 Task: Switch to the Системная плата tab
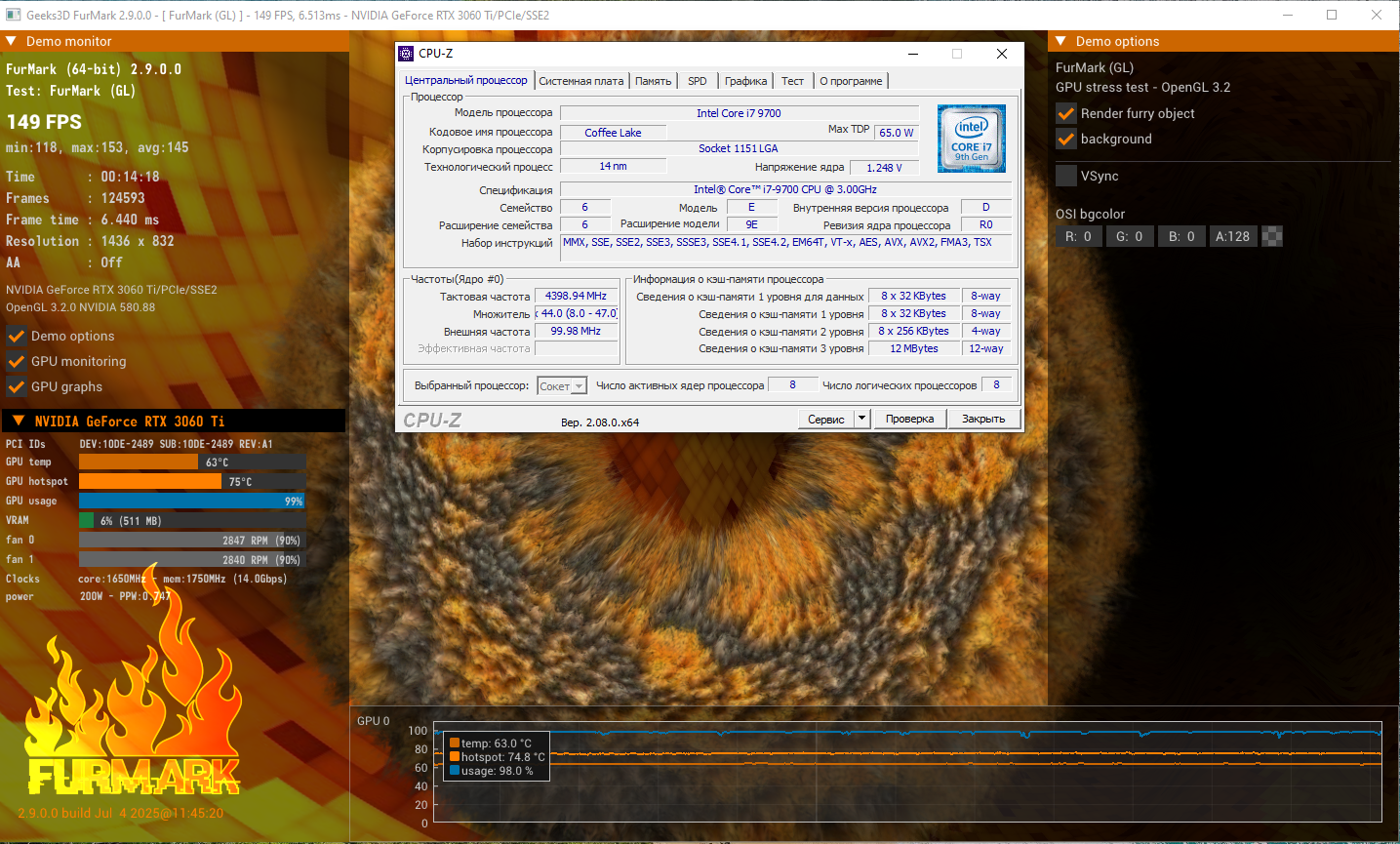click(581, 81)
